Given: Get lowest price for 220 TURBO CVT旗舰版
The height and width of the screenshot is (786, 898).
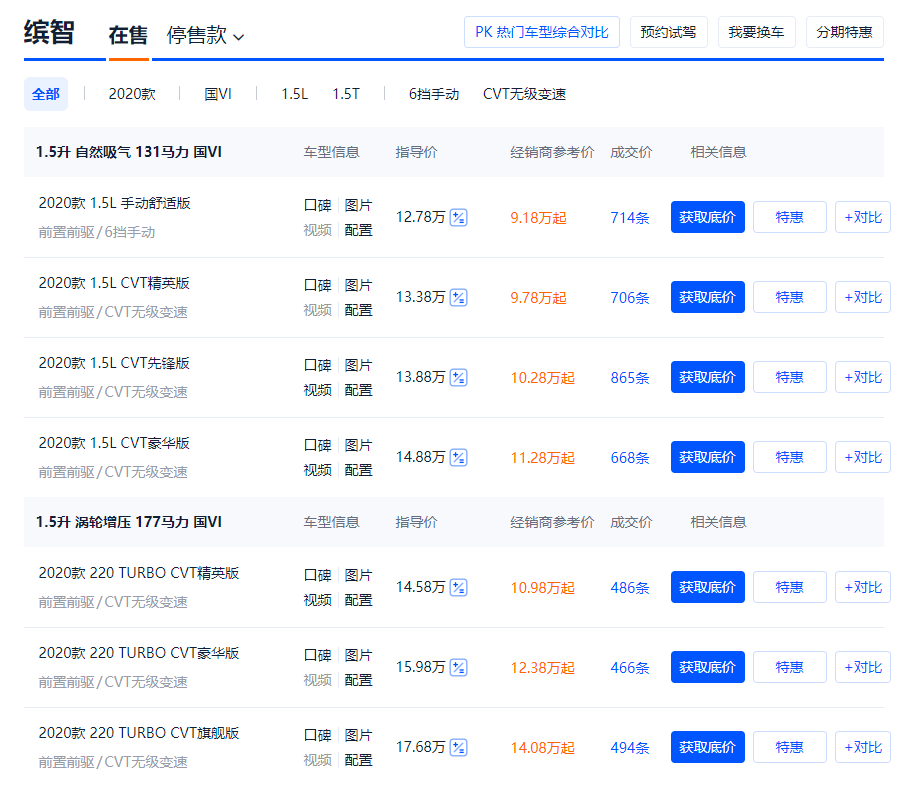Looking at the screenshot, I should [708, 747].
